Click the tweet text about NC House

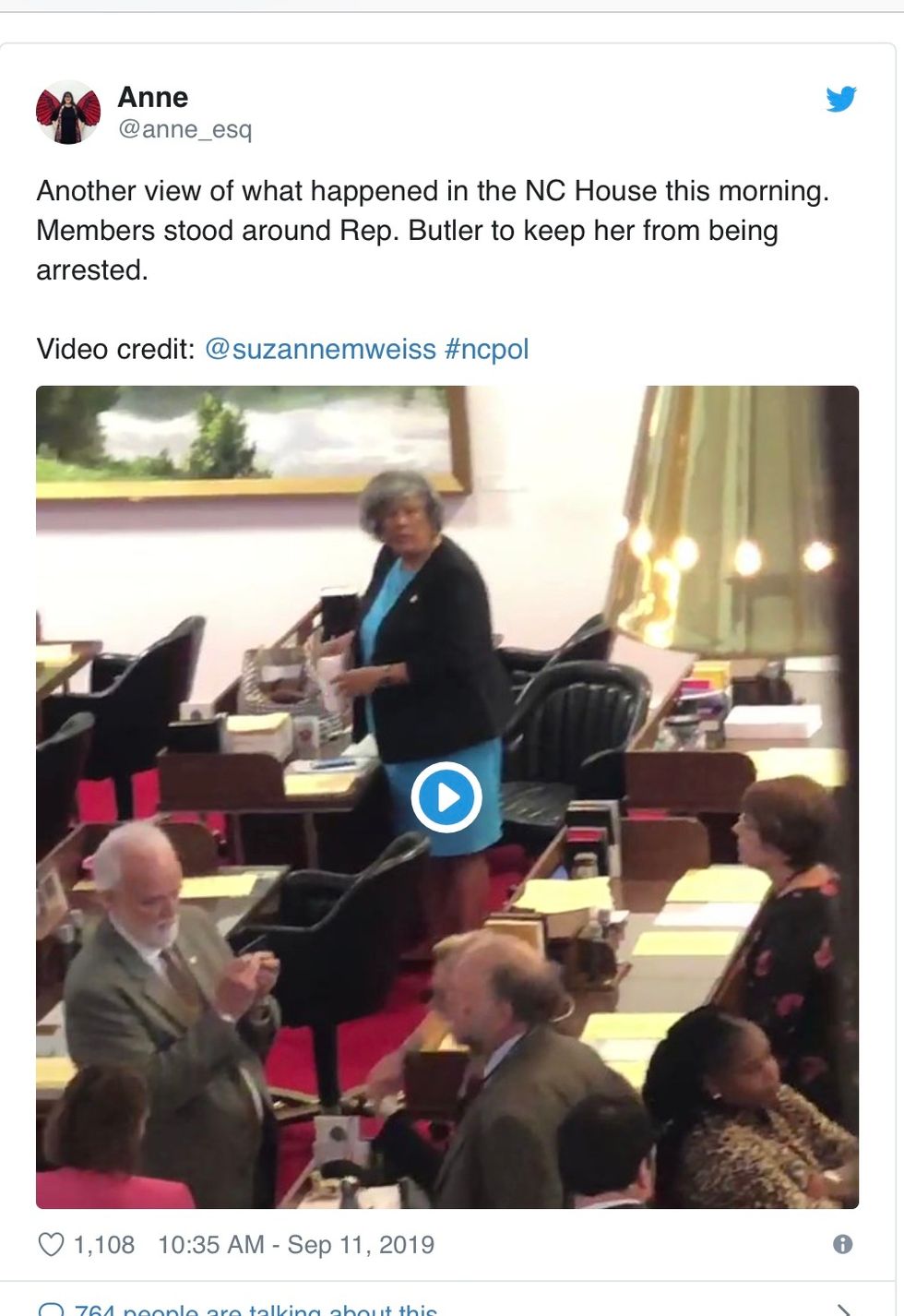[433, 231]
